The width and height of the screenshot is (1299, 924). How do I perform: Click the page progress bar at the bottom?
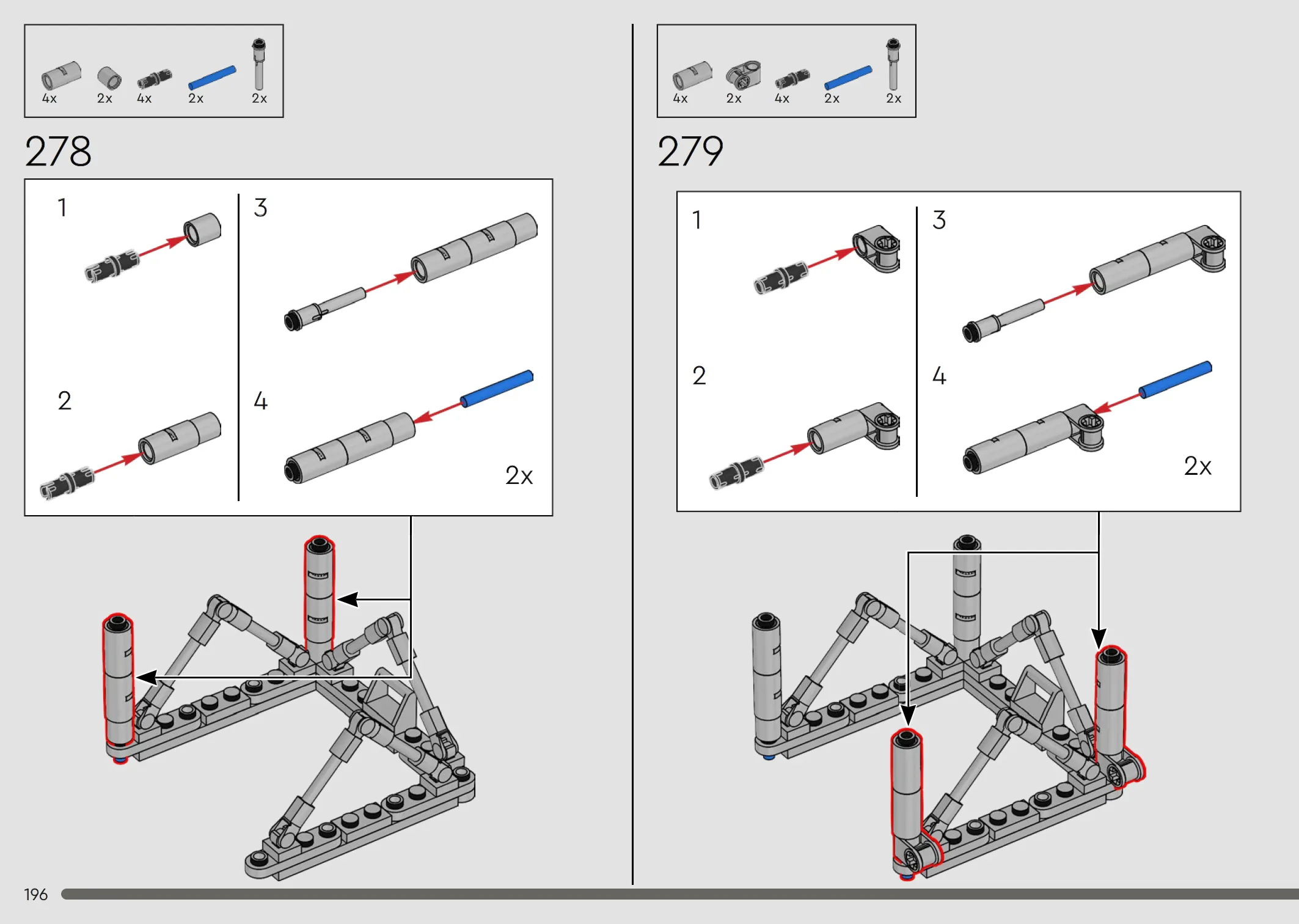point(680,894)
